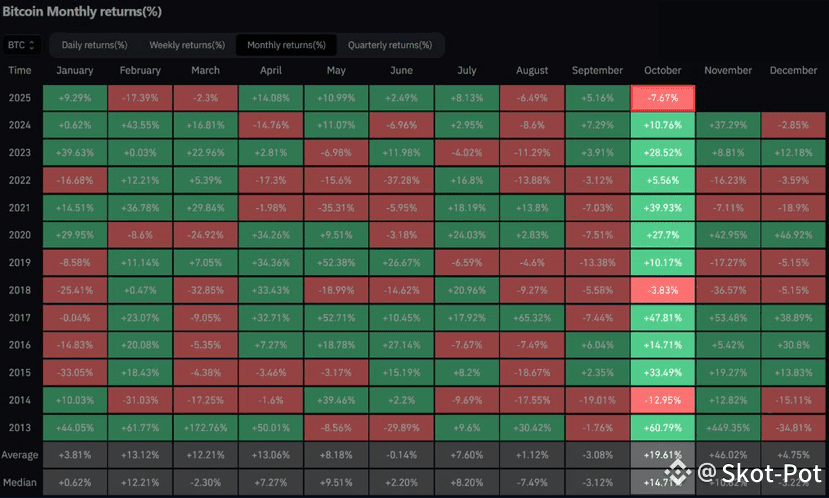Viewport: 829px width, 498px height.
Task: Click 2016 December cell +30.8%
Action: click(793, 345)
